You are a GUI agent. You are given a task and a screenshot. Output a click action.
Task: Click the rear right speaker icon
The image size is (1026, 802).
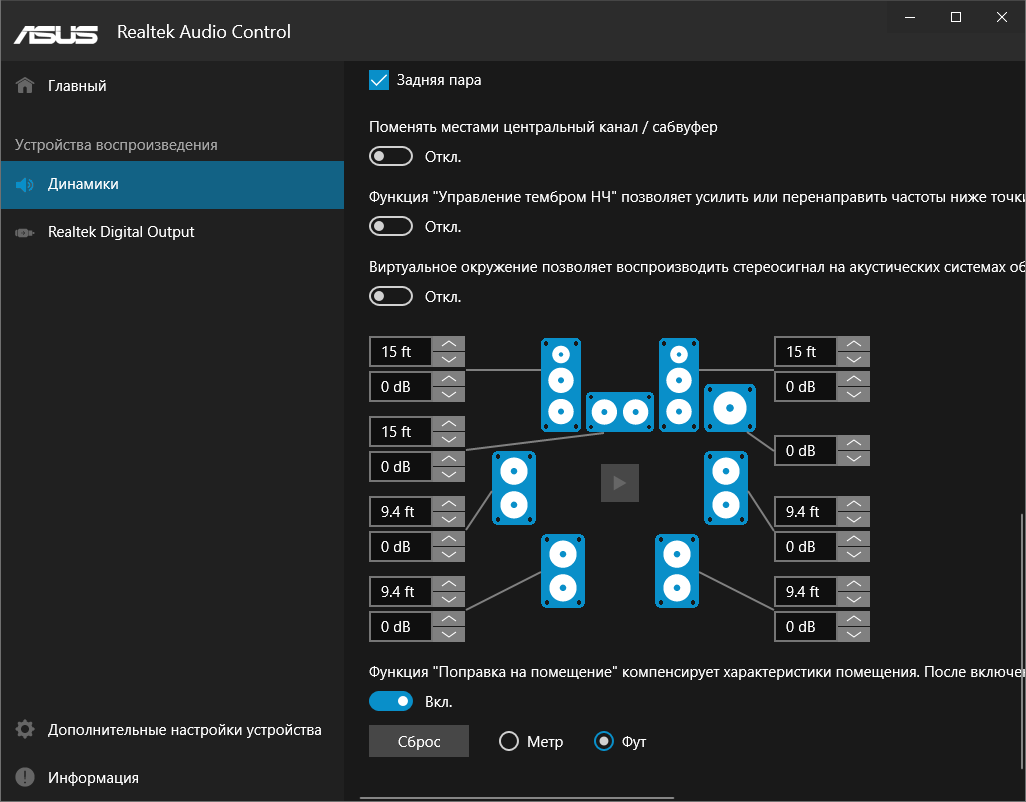[677, 570]
